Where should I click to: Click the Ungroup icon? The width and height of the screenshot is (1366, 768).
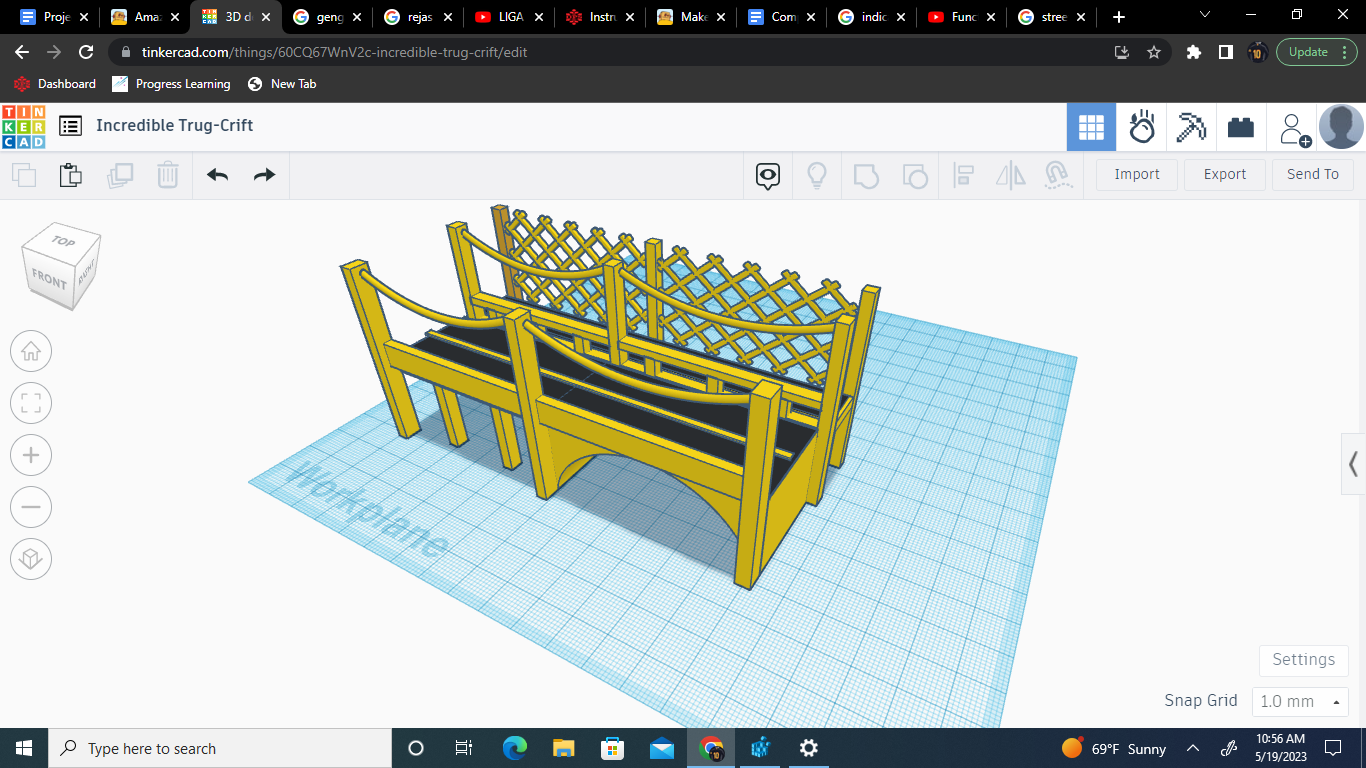pos(915,175)
